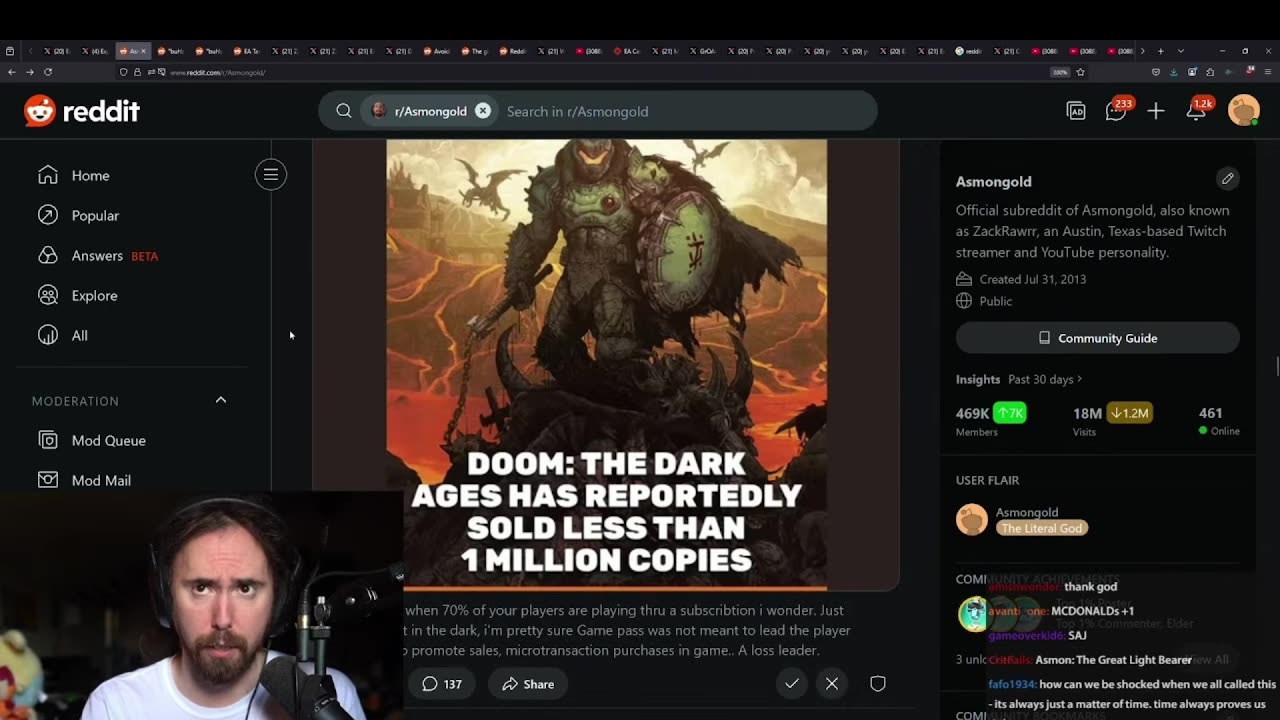Go back in browser

click(12, 72)
